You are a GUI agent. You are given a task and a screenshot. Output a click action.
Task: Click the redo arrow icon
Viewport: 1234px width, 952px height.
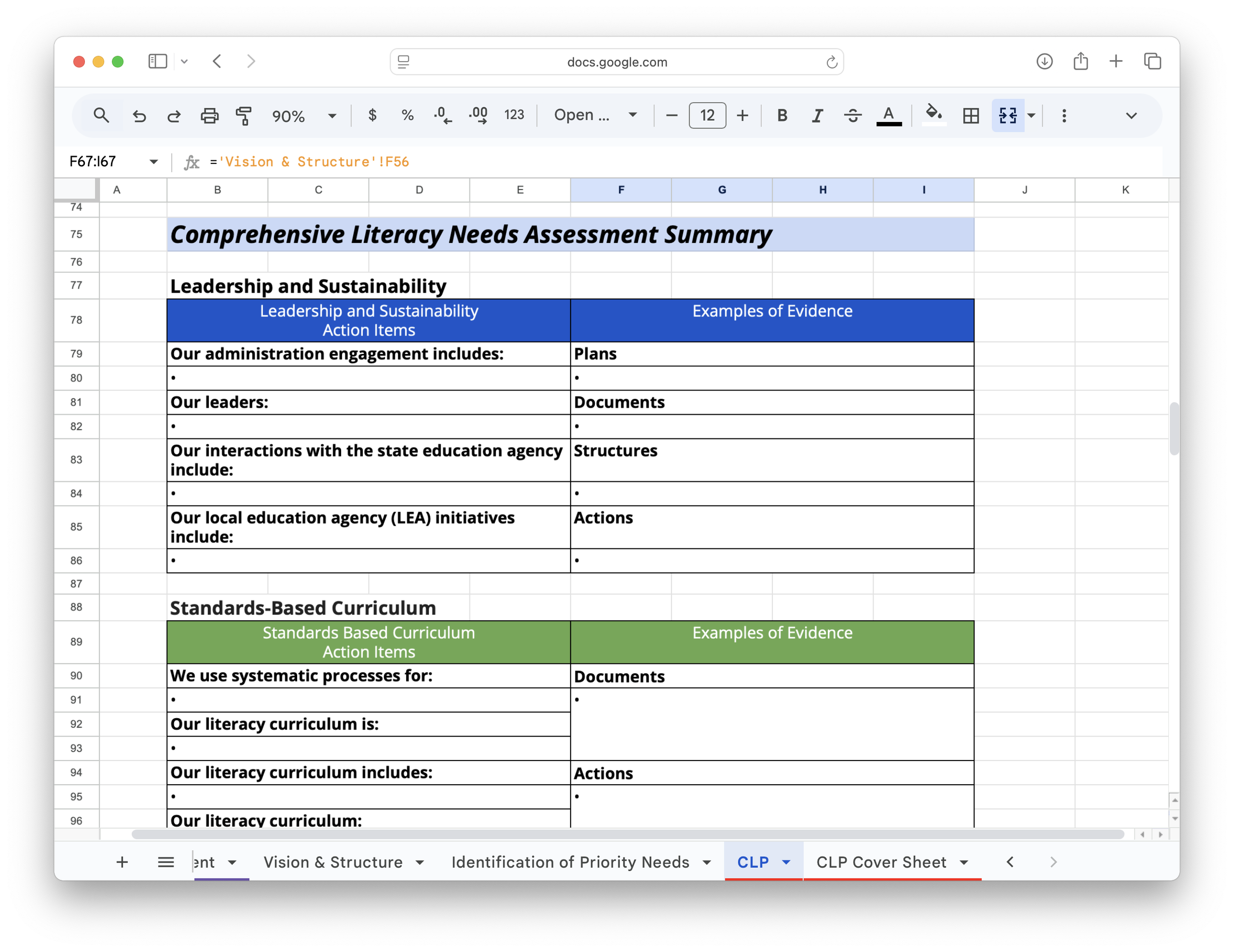(174, 116)
